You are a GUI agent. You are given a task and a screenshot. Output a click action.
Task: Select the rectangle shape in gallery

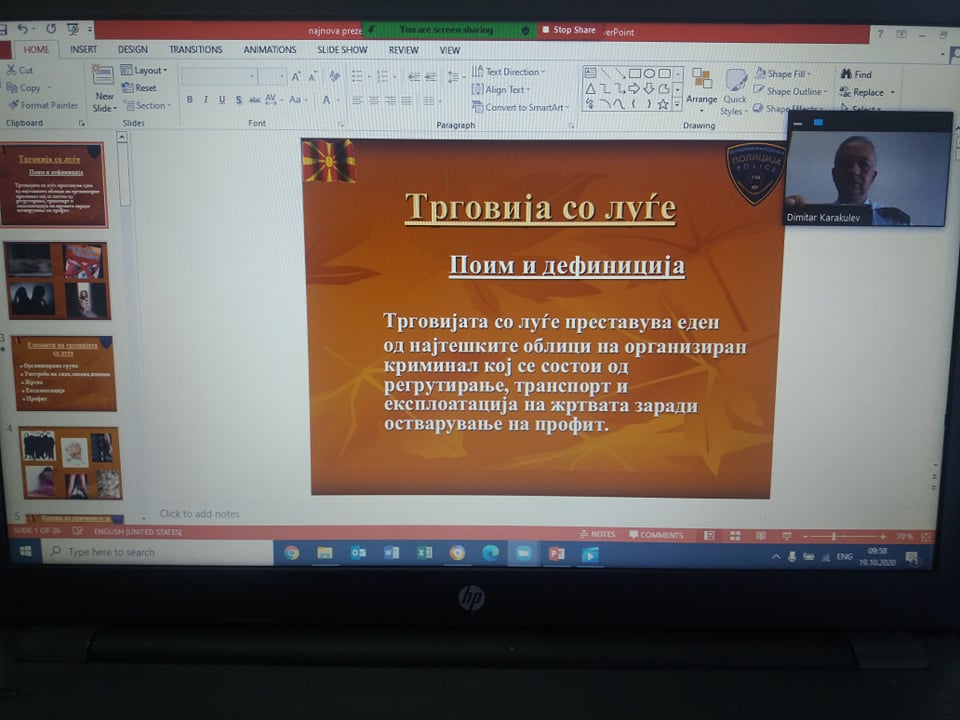tap(634, 73)
